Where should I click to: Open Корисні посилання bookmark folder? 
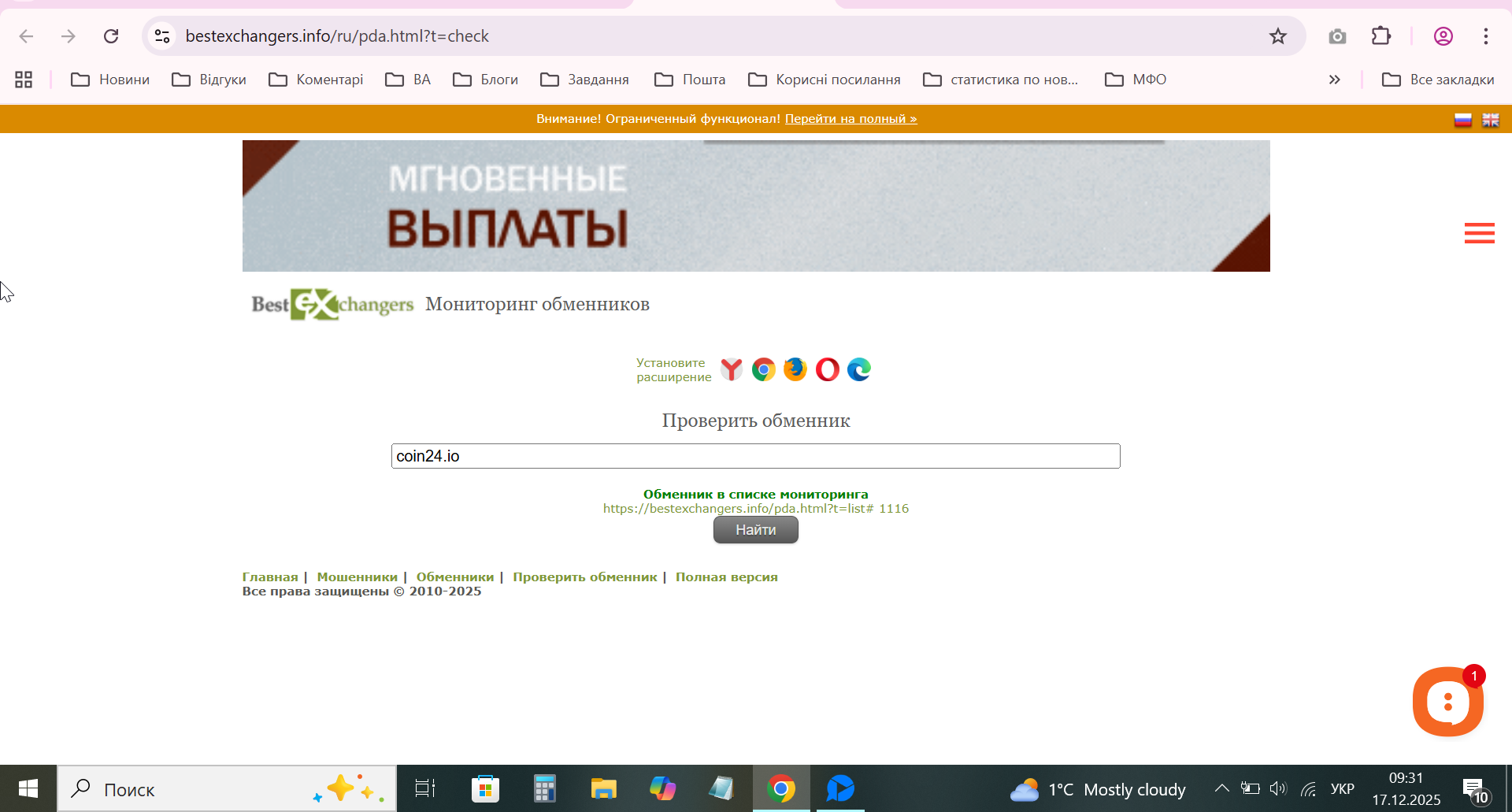[x=824, y=80]
